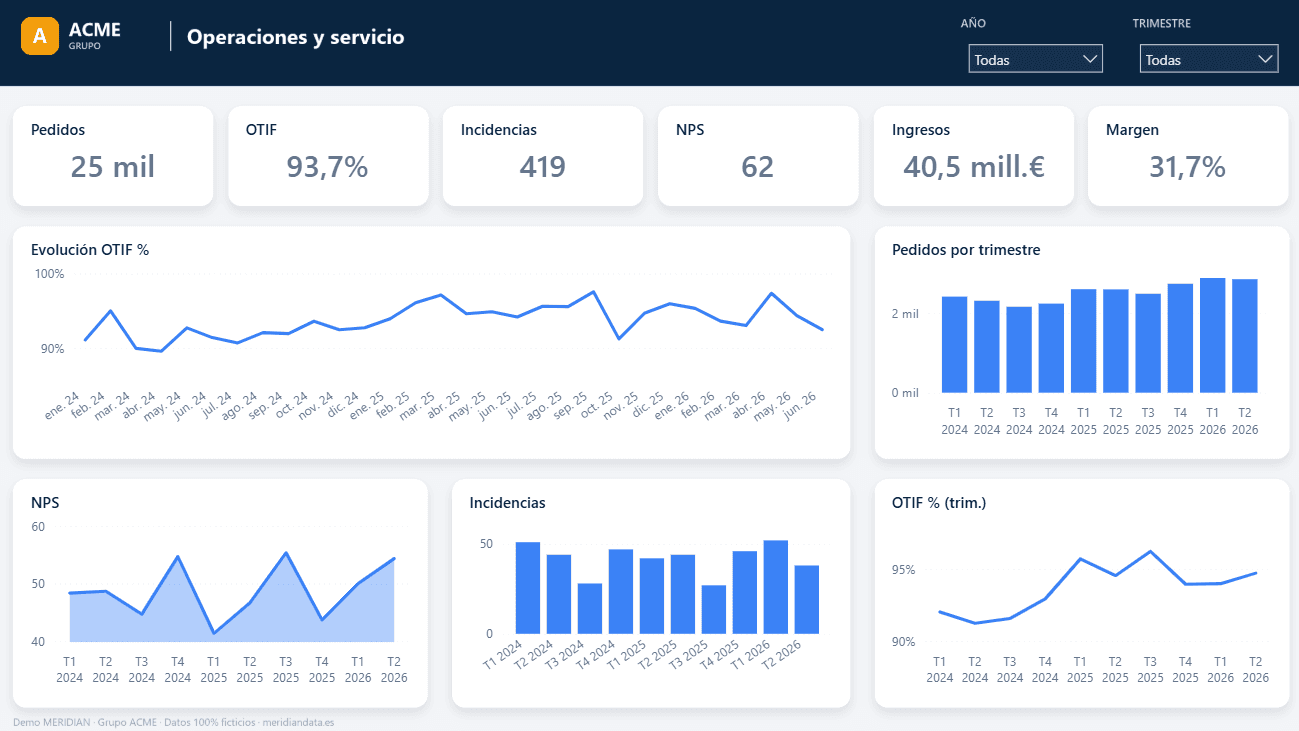
Task: Click the T1 2024 bar in Incidencias chart
Action: 528,588
